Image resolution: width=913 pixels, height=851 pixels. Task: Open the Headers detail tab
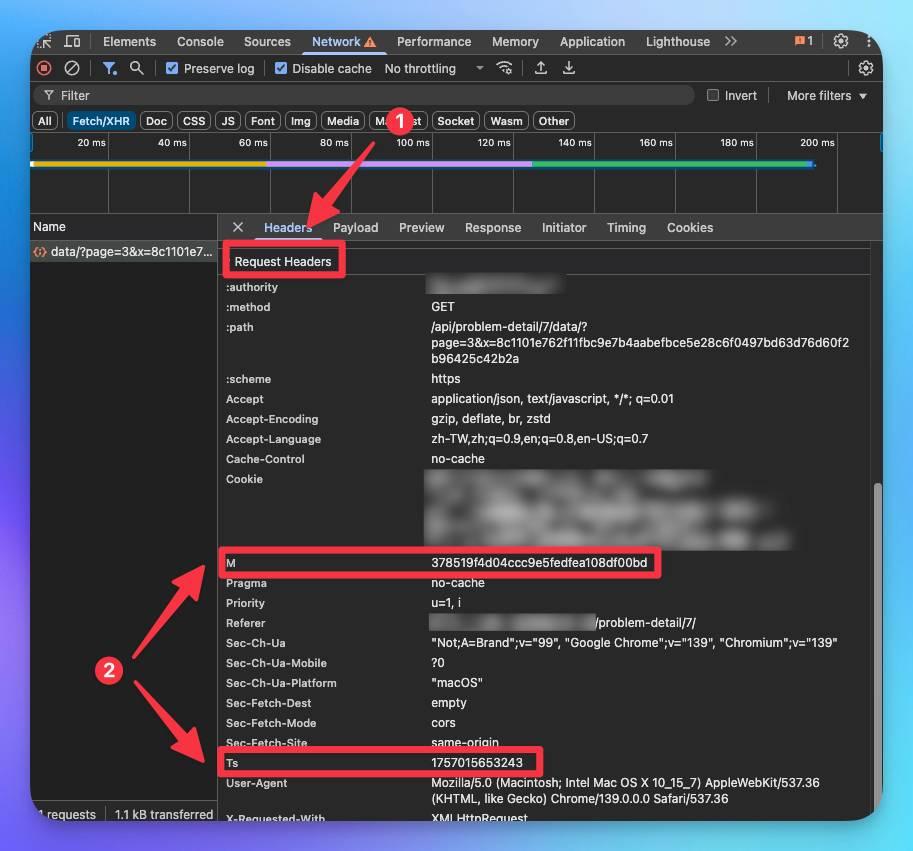(288, 228)
